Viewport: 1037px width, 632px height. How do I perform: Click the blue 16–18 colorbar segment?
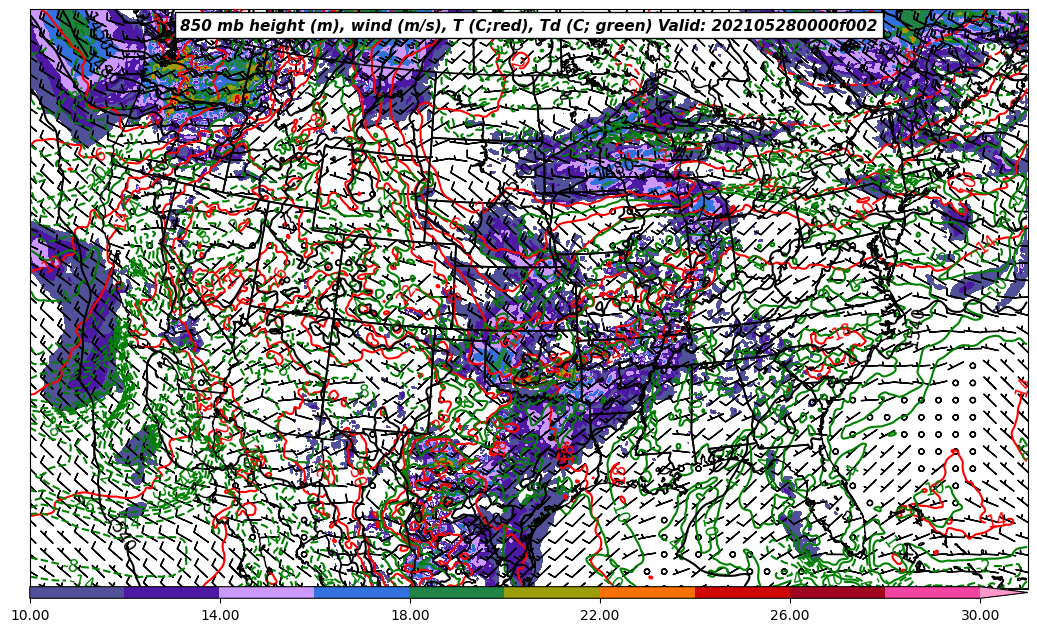coord(362,592)
